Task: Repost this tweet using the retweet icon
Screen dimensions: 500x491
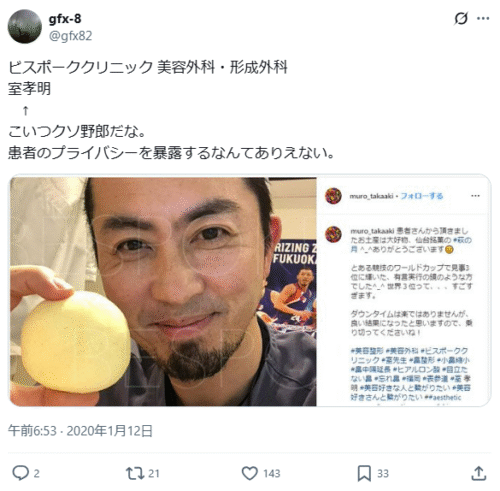Action: pos(135,473)
